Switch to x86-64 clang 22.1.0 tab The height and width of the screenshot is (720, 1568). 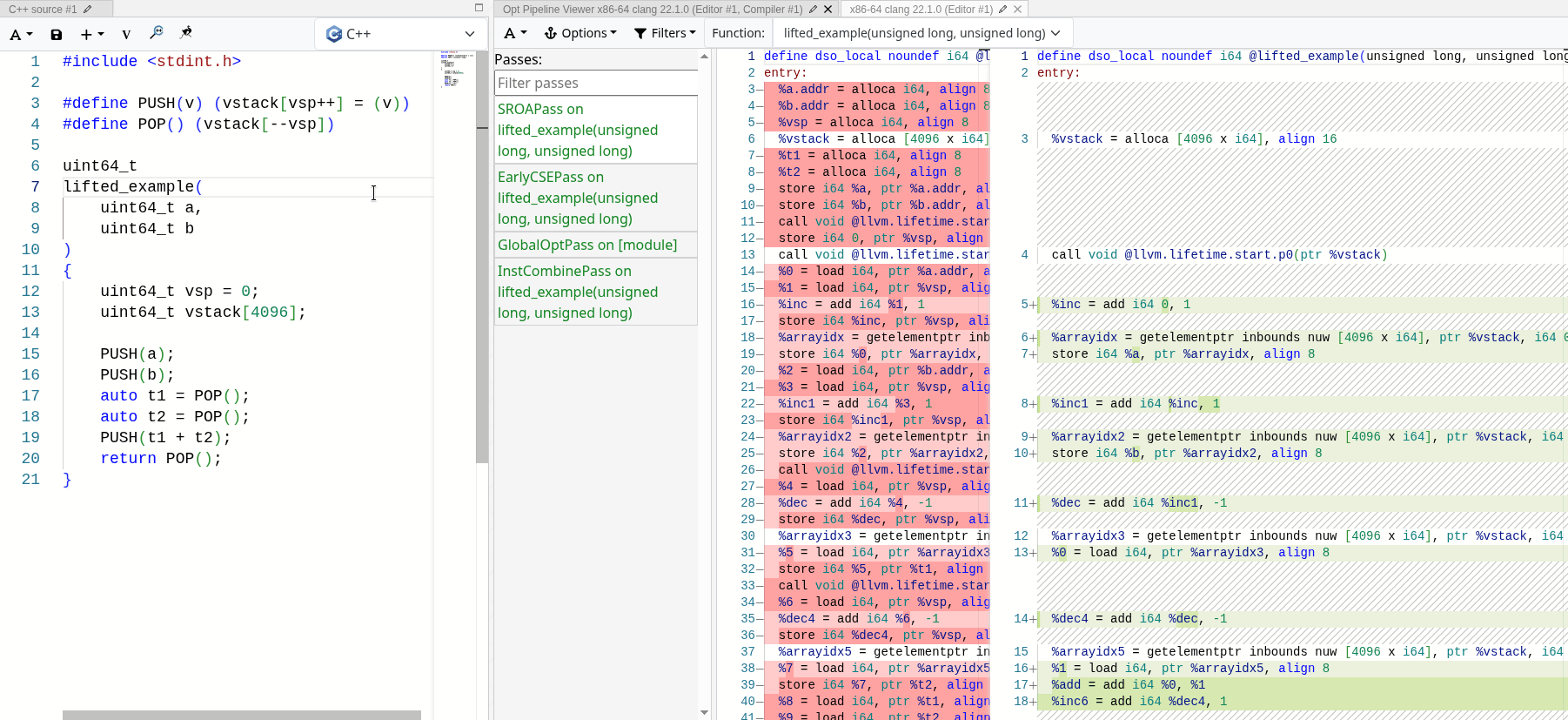(921, 9)
